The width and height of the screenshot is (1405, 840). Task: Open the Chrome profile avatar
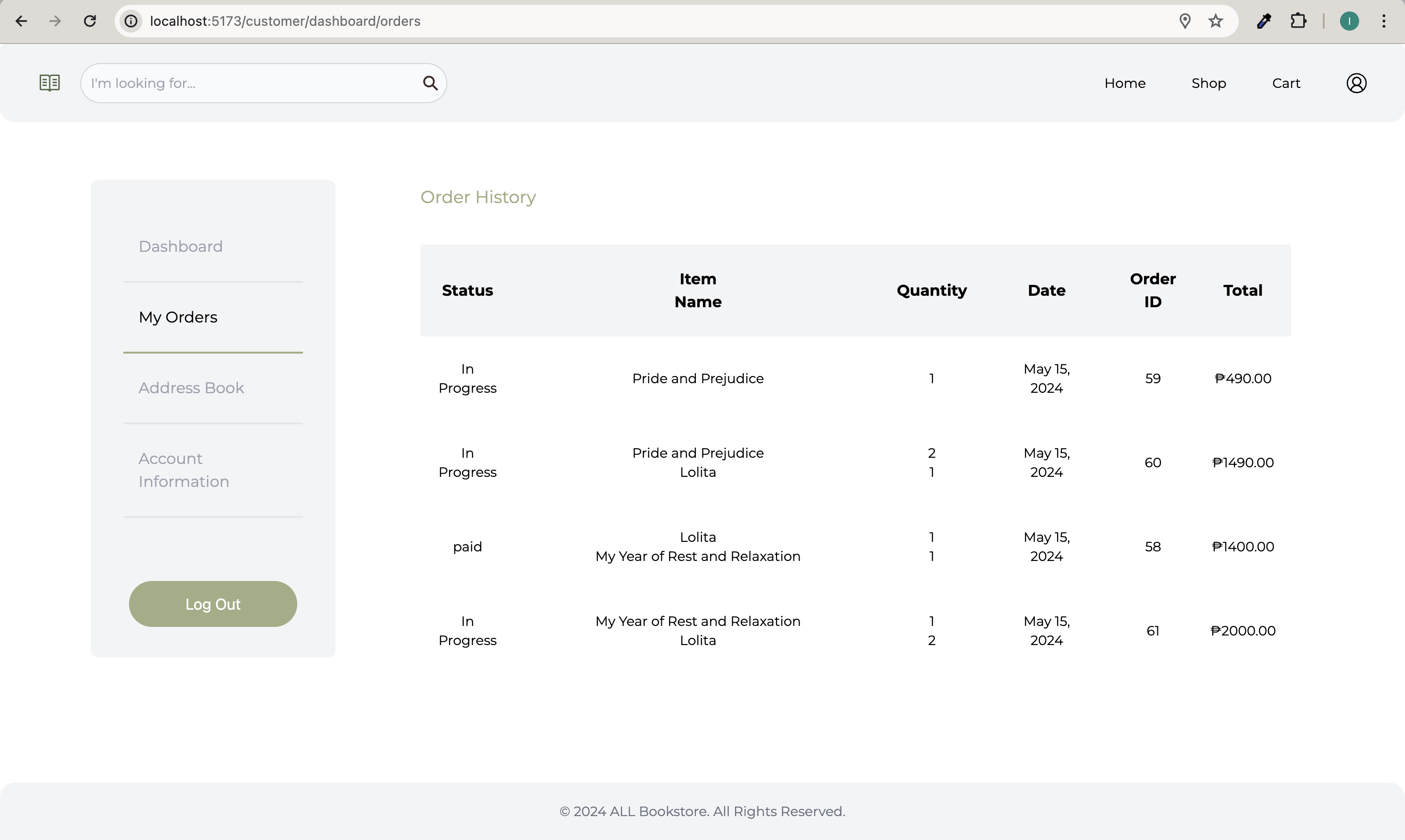[x=1350, y=21]
